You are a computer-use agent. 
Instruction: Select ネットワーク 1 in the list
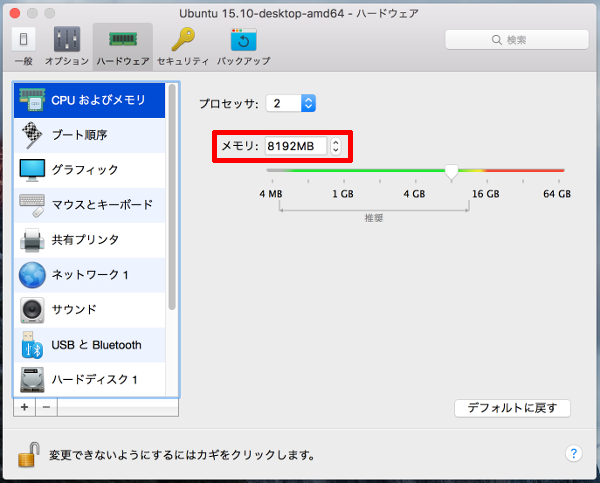(90, 275)
